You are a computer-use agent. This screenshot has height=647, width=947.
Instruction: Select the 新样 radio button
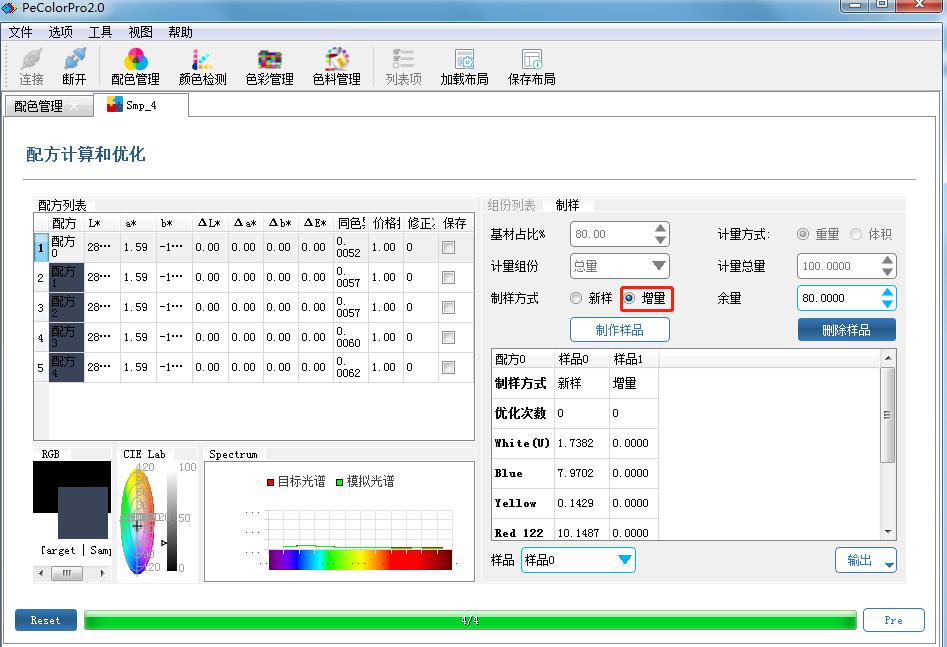[576, 298]
